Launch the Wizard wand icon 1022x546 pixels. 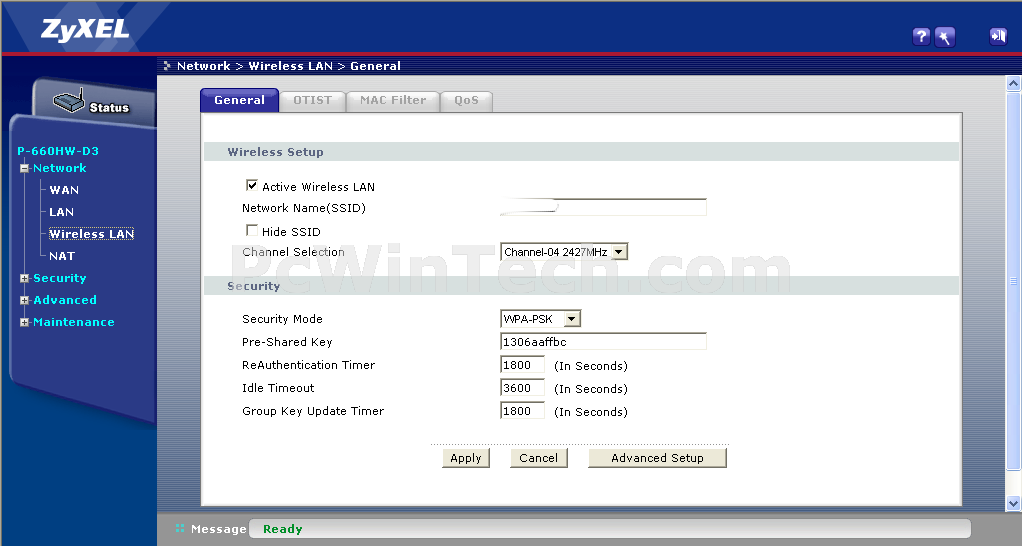point(944,36)
